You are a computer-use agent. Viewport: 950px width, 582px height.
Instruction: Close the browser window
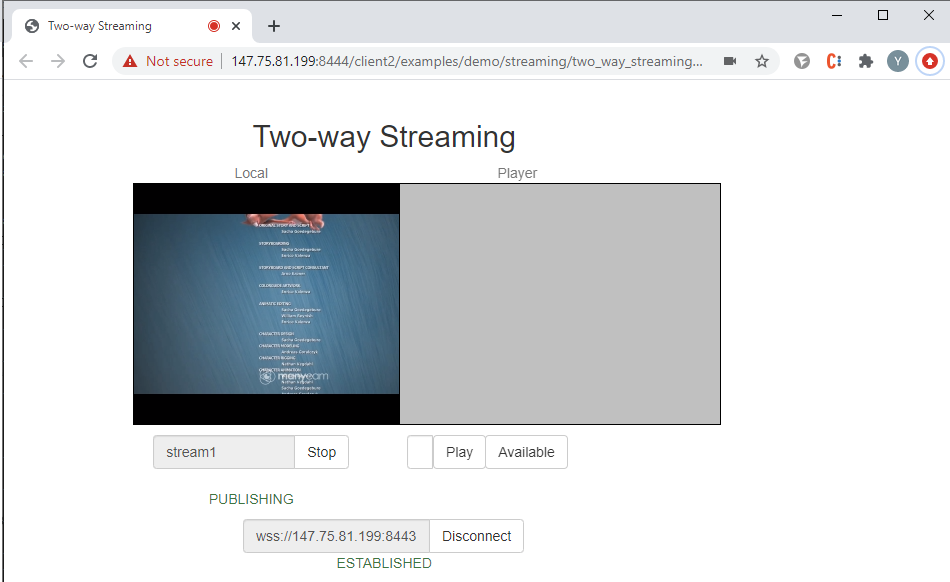929,15
